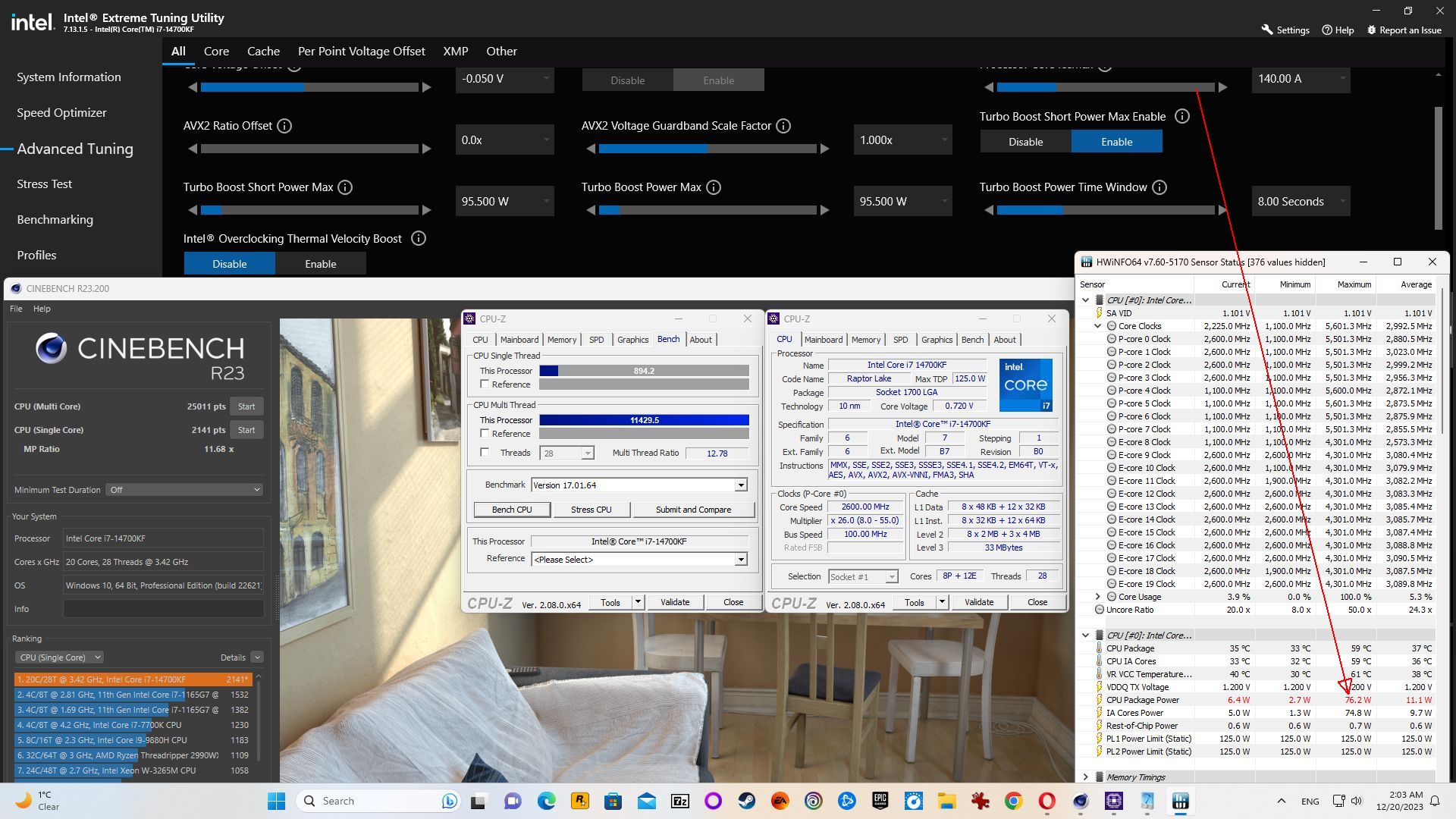
Task: Open 7-Zip from the taskbar
Action: (680, 801)
